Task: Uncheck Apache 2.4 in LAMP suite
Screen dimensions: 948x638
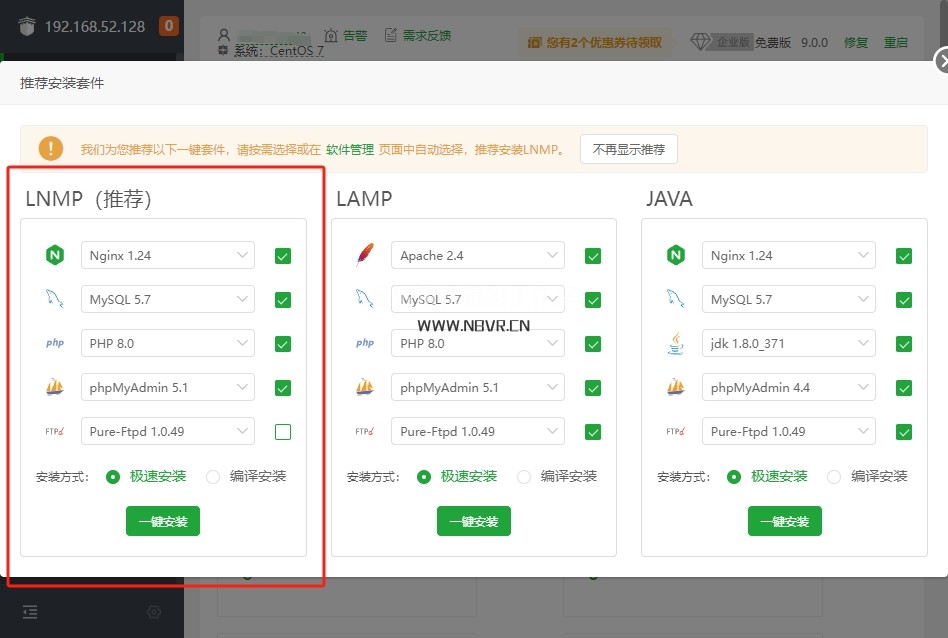Action: click(593, 256)
